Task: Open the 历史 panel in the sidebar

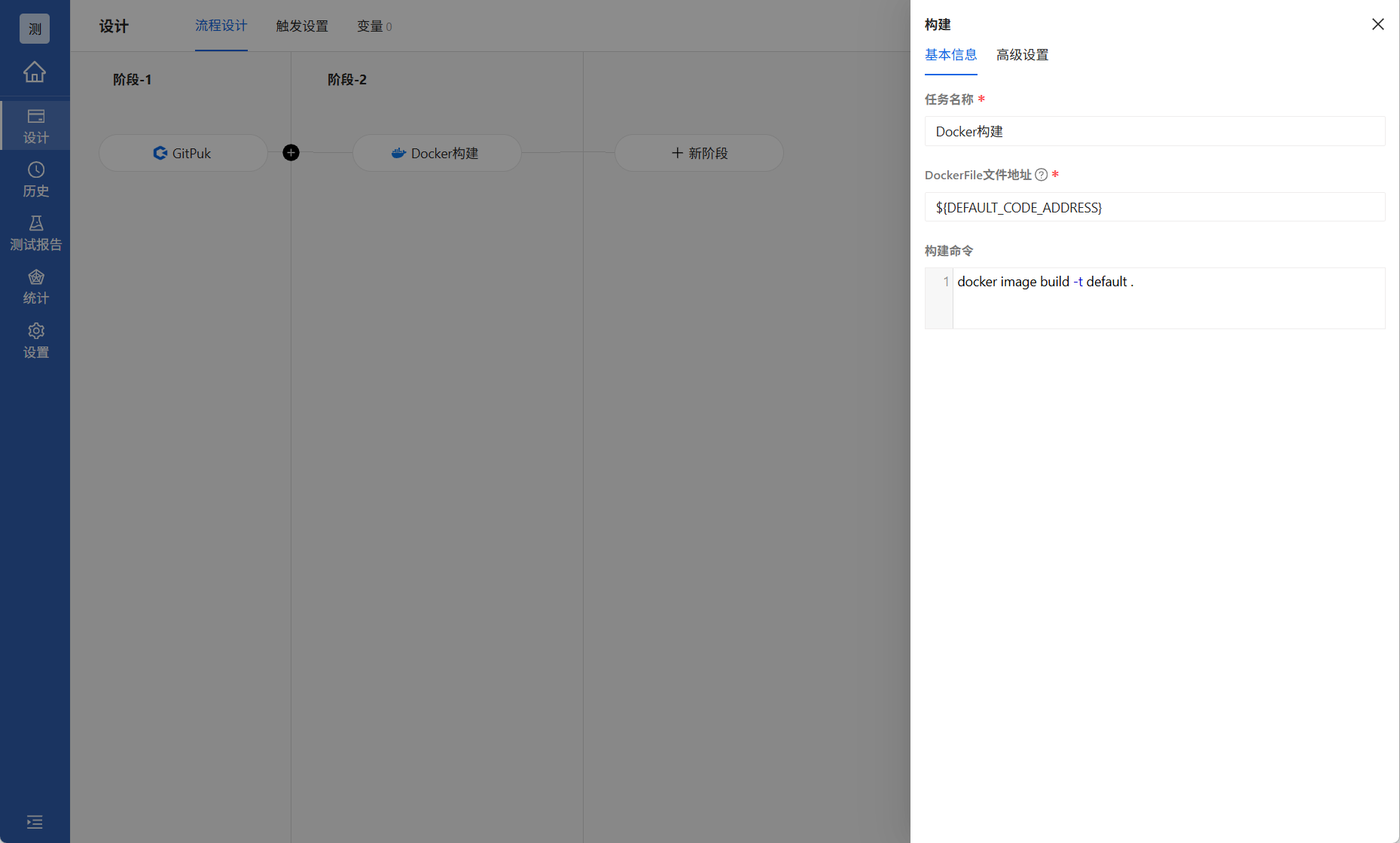Action: [x=35, y=179]
